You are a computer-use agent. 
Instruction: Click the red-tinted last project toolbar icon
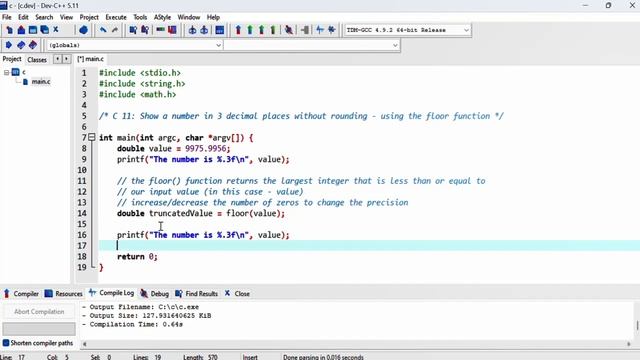33,45
